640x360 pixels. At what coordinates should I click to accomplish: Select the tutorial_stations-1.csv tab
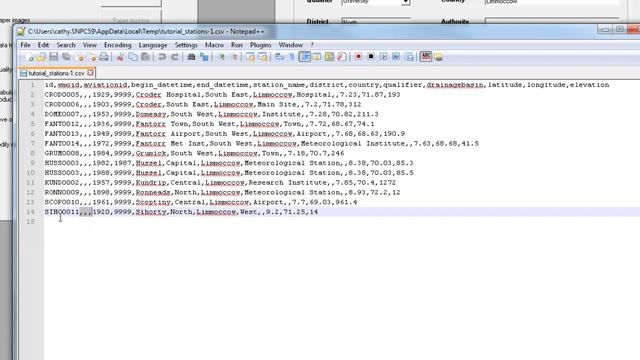coord(56,73)
